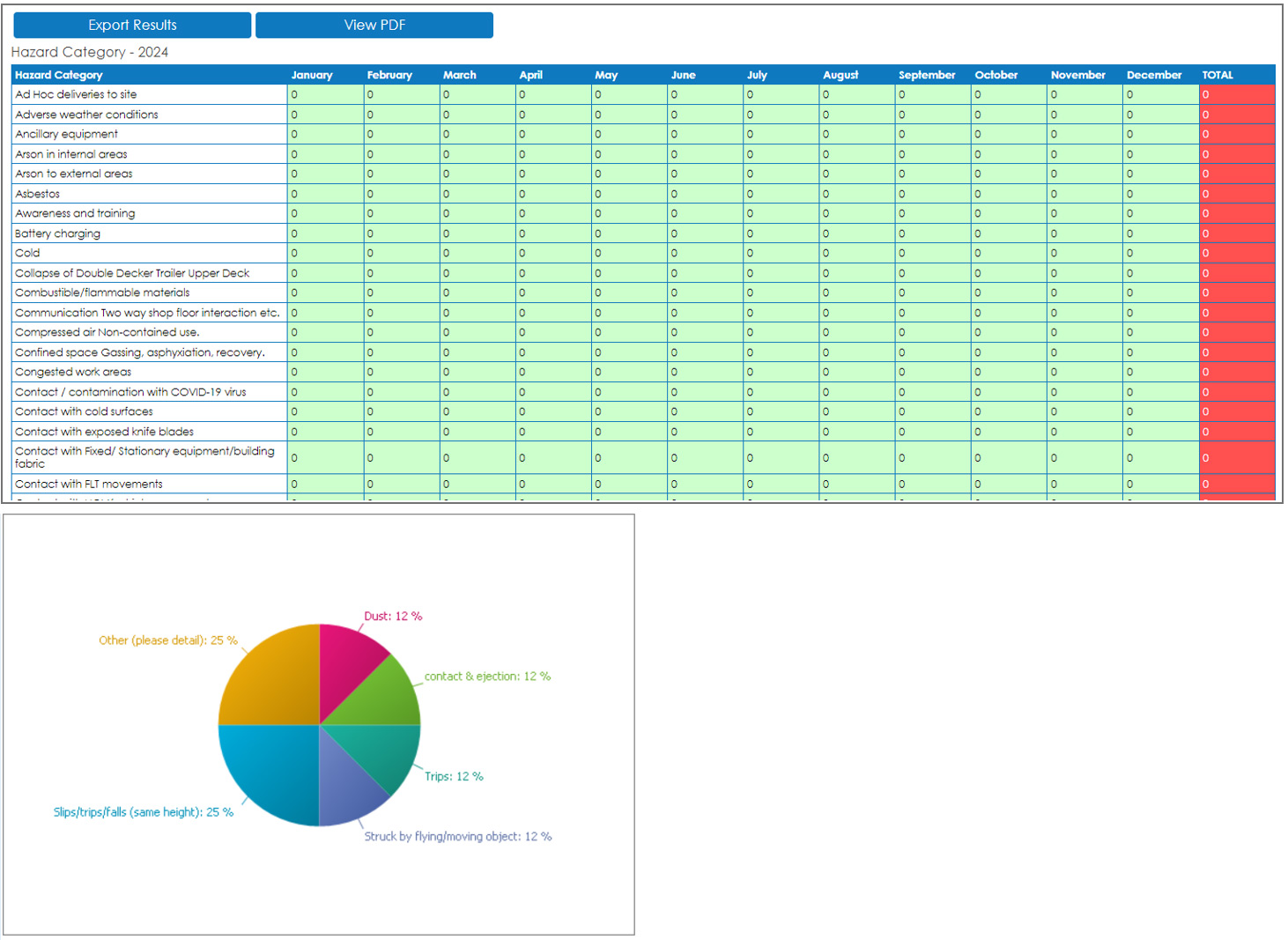The height and width of the screenshot is (940, 1288).
Task: Select the Contact with FLT movements row
Action: [x=87, y=484]
